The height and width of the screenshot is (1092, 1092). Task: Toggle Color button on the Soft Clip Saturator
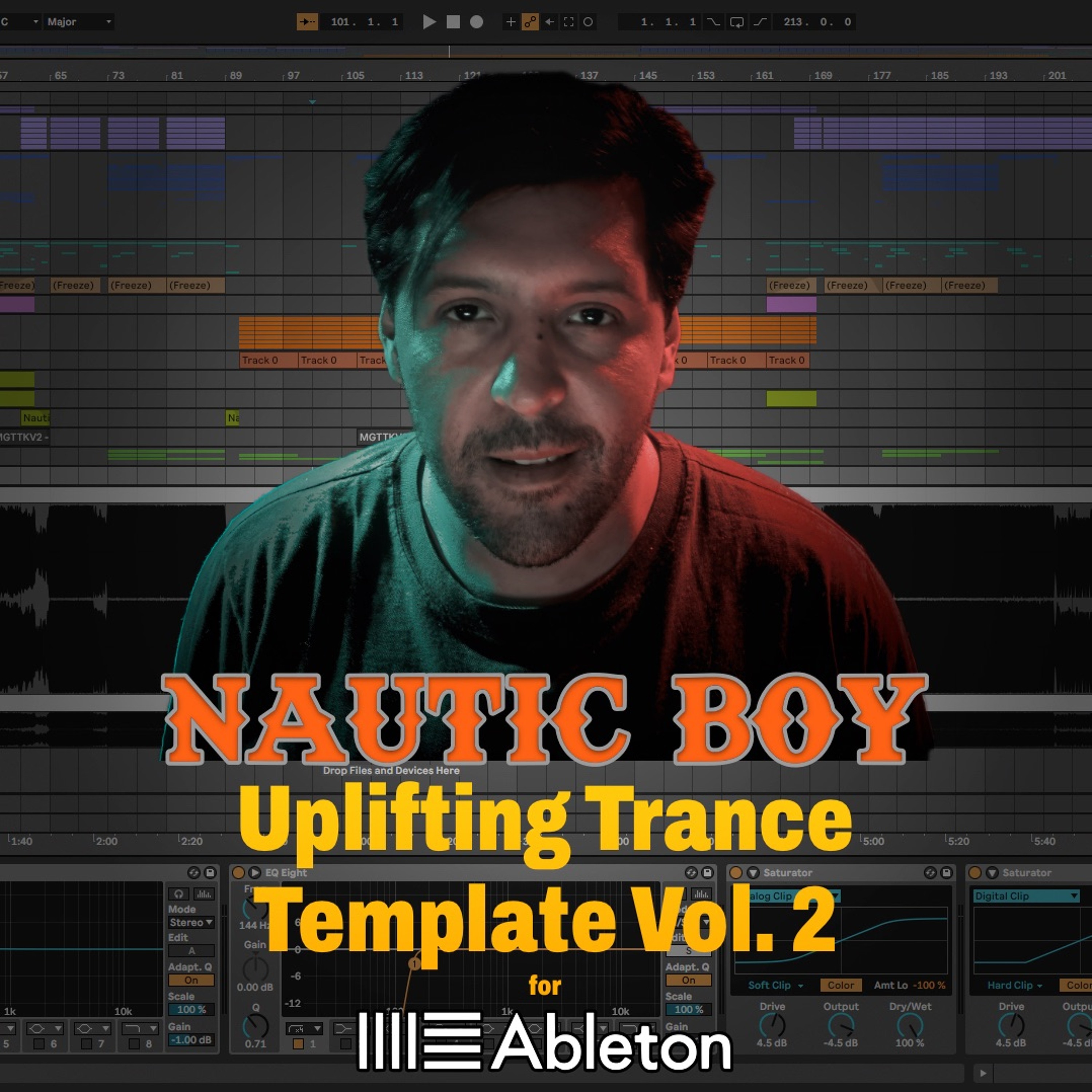(840, 985)
